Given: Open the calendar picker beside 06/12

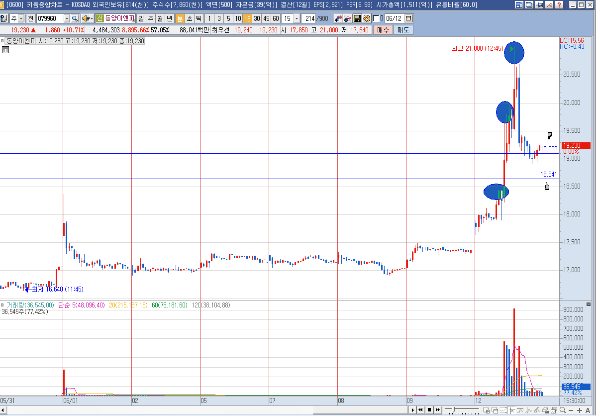Looking at the screenshot, I should (408, 18).
